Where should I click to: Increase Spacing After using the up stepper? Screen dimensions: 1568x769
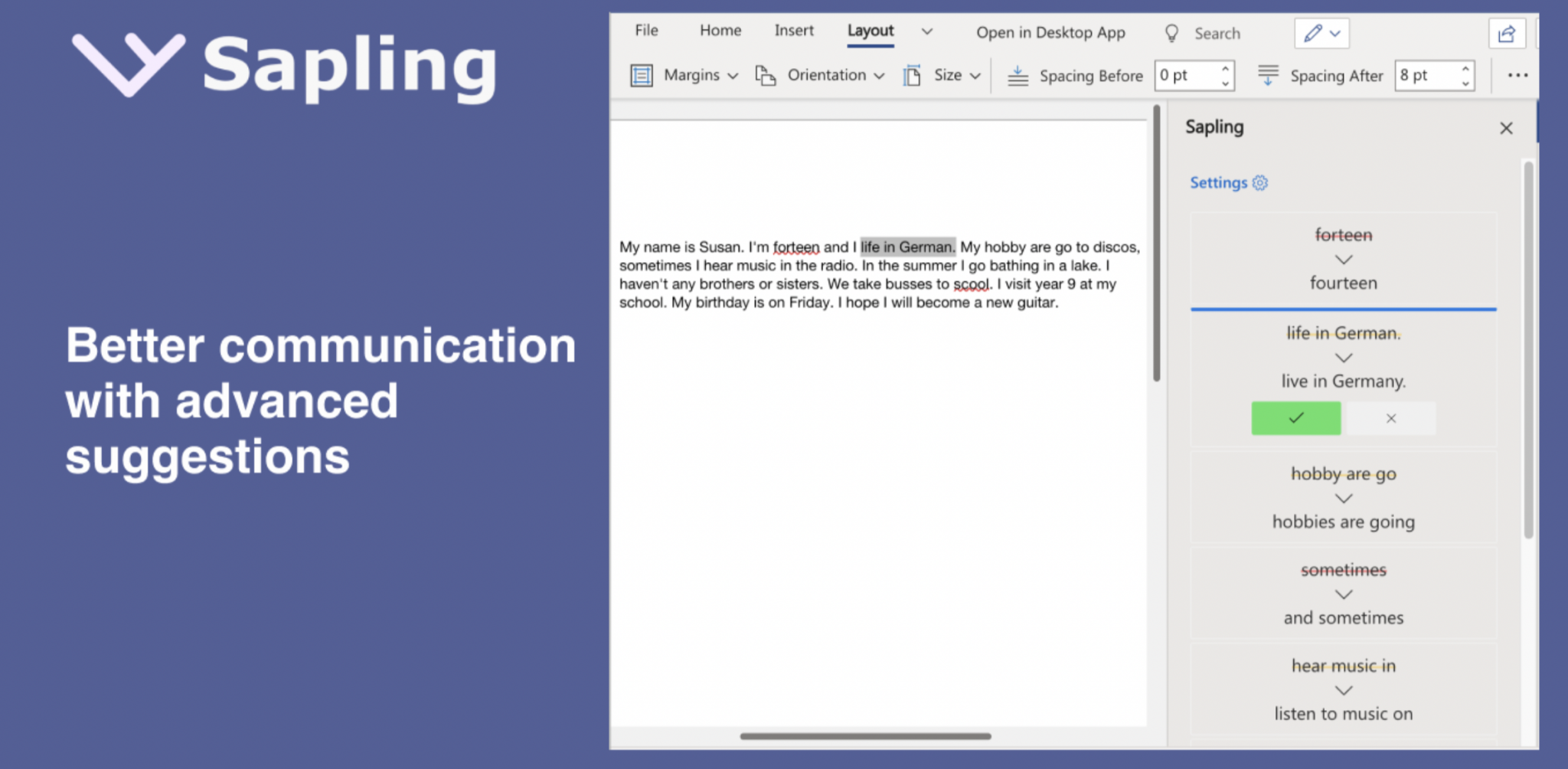1465,70
